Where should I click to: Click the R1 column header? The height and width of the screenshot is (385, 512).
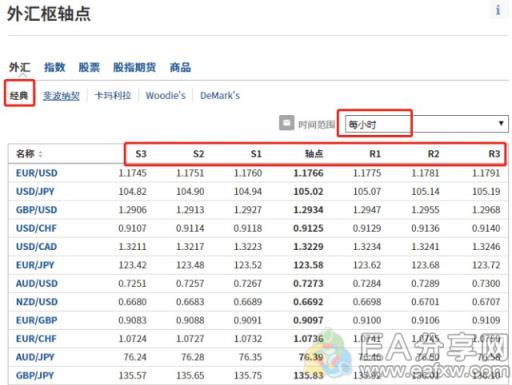coord(375,154)
